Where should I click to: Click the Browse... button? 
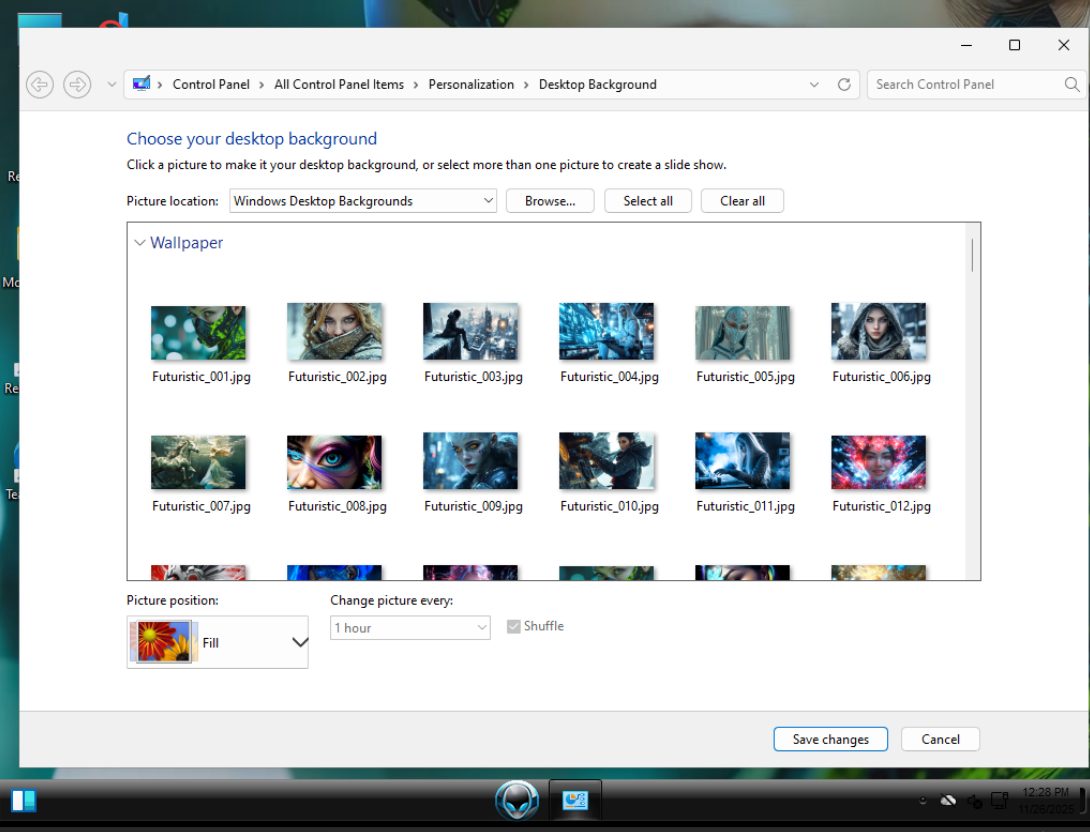tap(550, 201)
